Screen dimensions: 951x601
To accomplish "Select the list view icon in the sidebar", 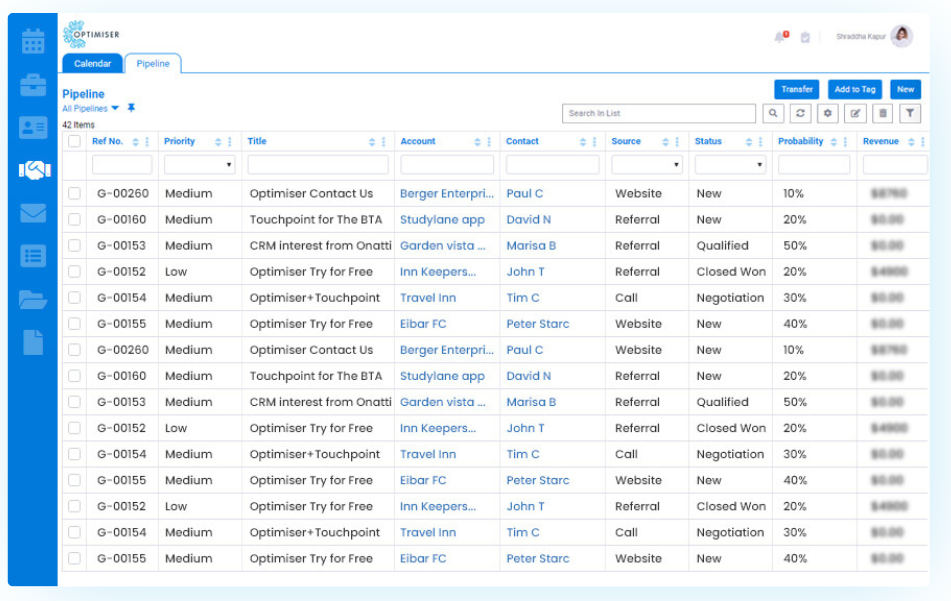I will pyautogui.click(x=33, y=254).
